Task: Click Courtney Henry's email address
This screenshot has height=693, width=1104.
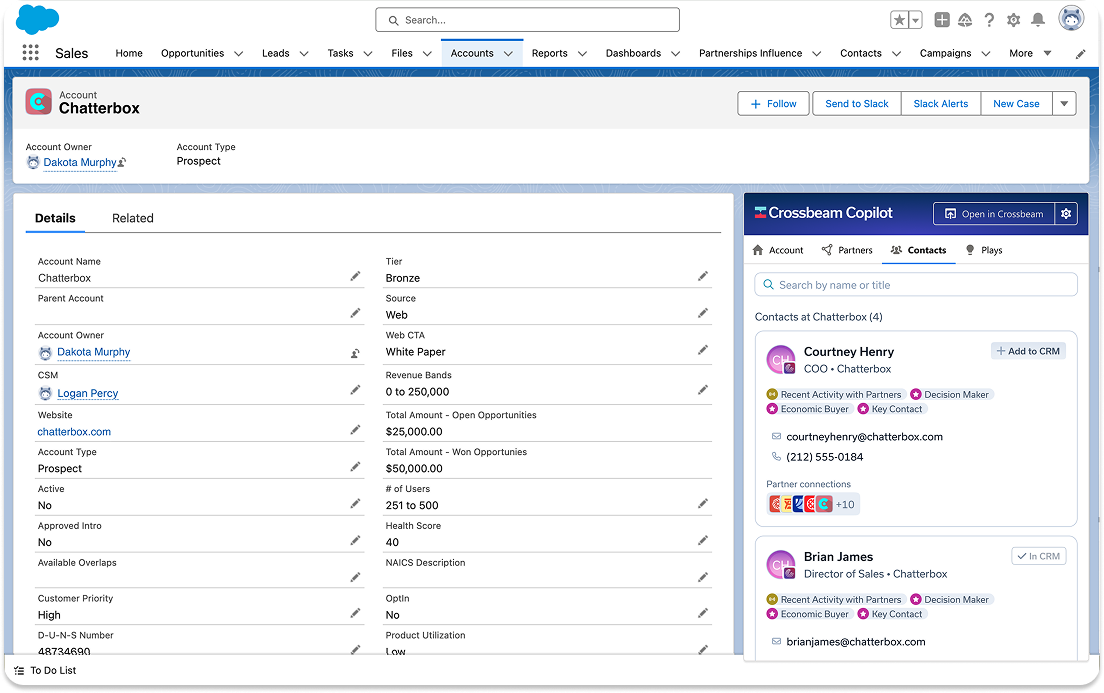Action: (864, 437)
